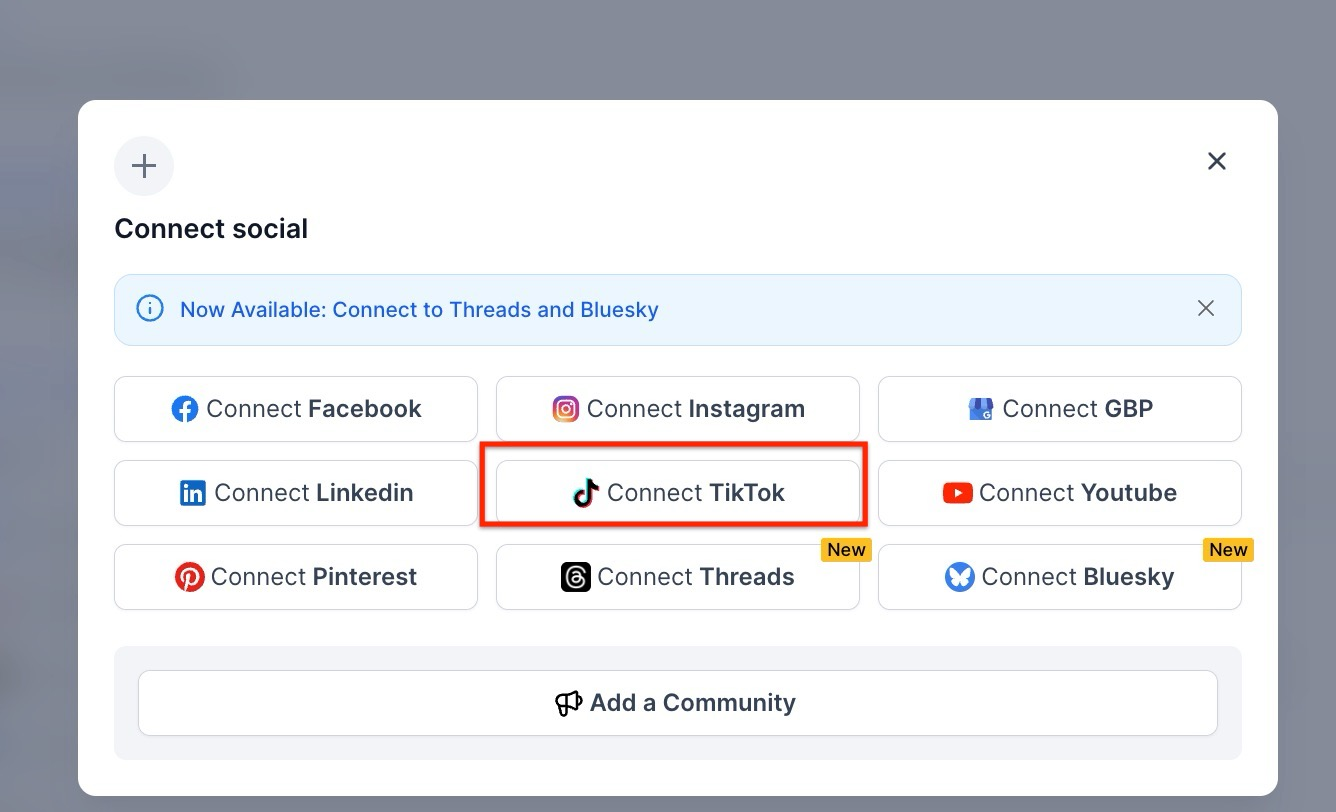This screenshot has height=812, width=1336.
Task: Click the New badge on Connect Threads
Action: 846,550
